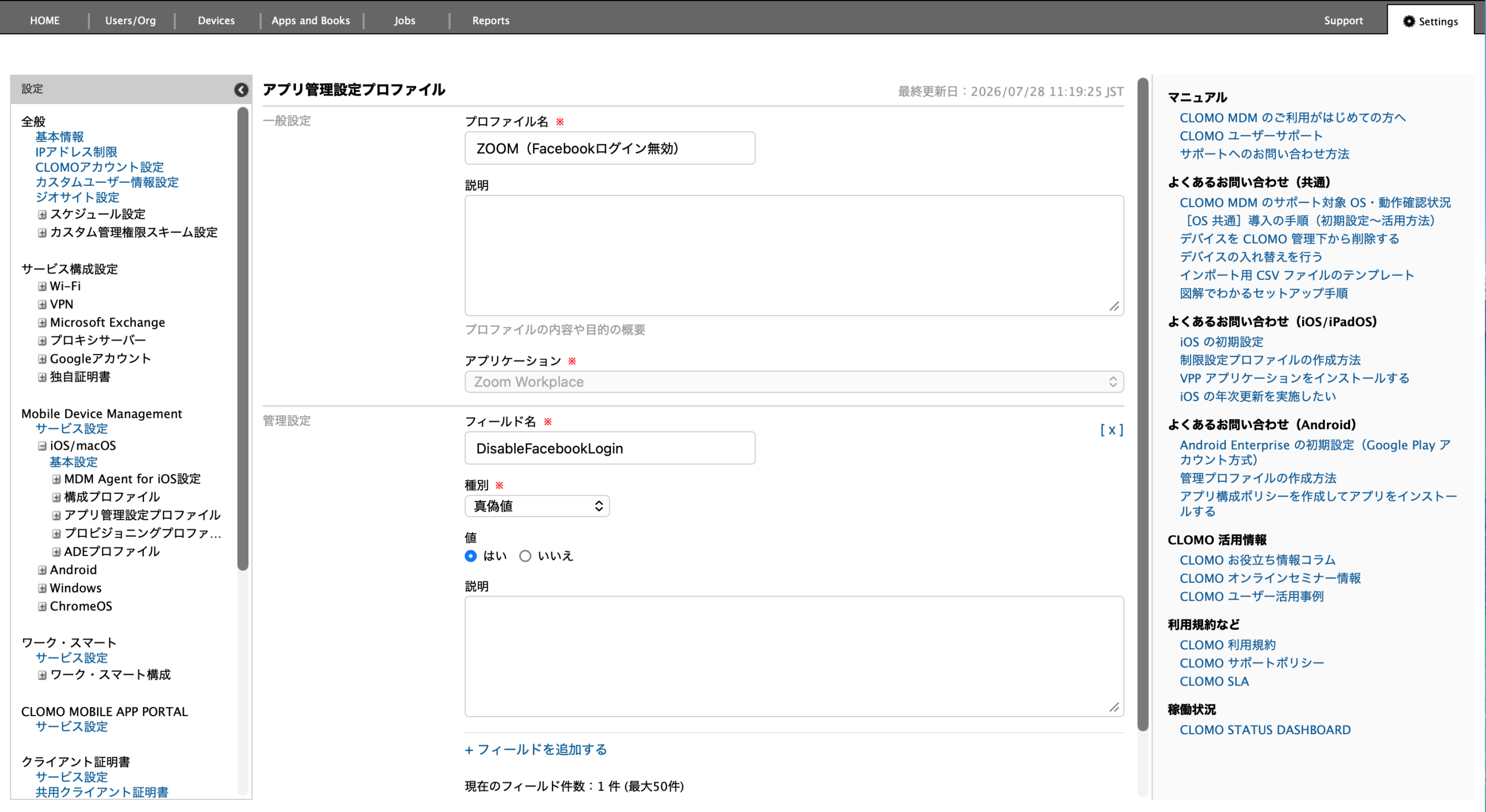Expand the ChromeOS tree node
This screenshot has height=812, width=1486.
point(42,607)
